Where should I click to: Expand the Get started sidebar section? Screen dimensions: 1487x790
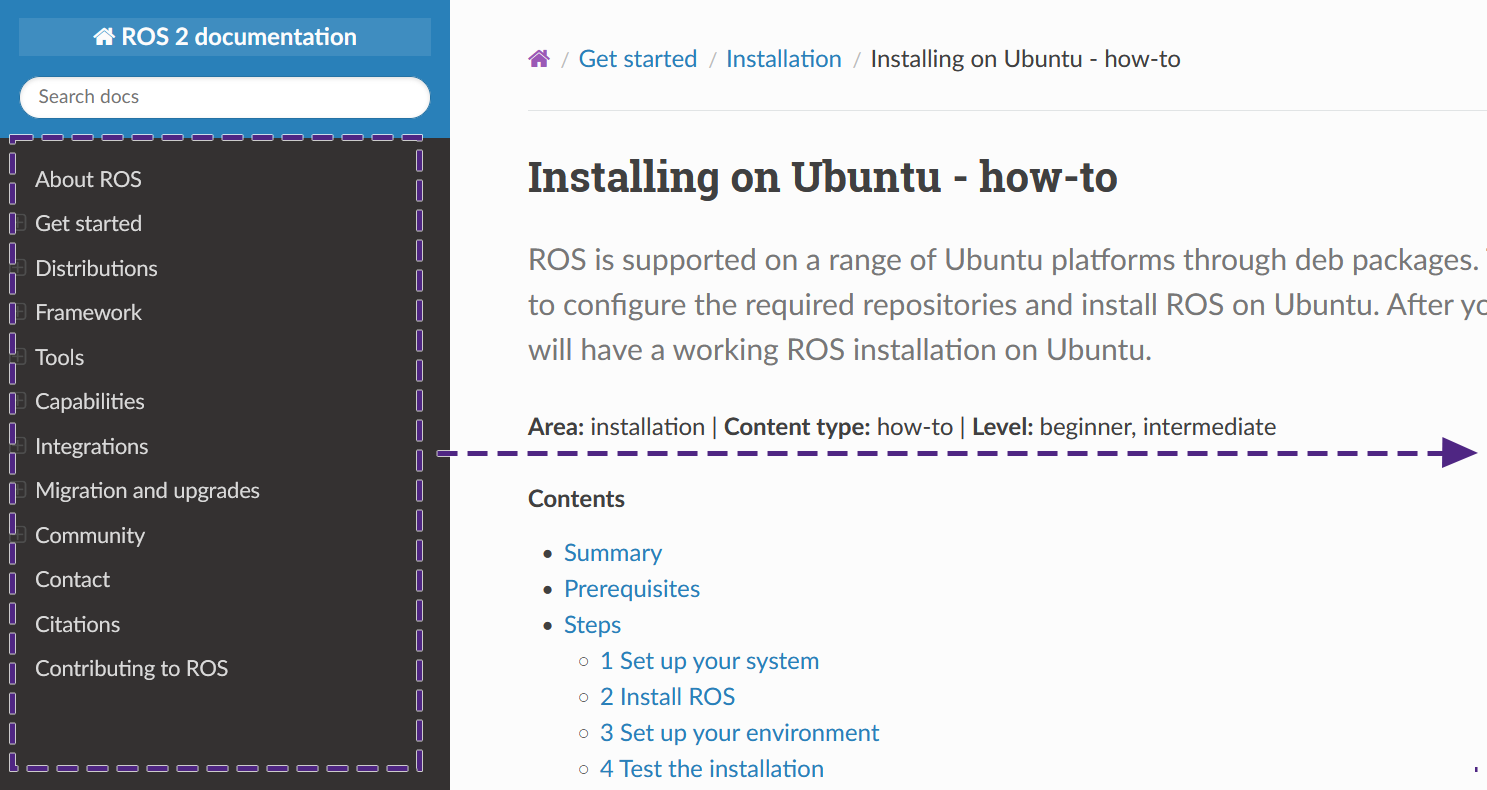point(19,223)
